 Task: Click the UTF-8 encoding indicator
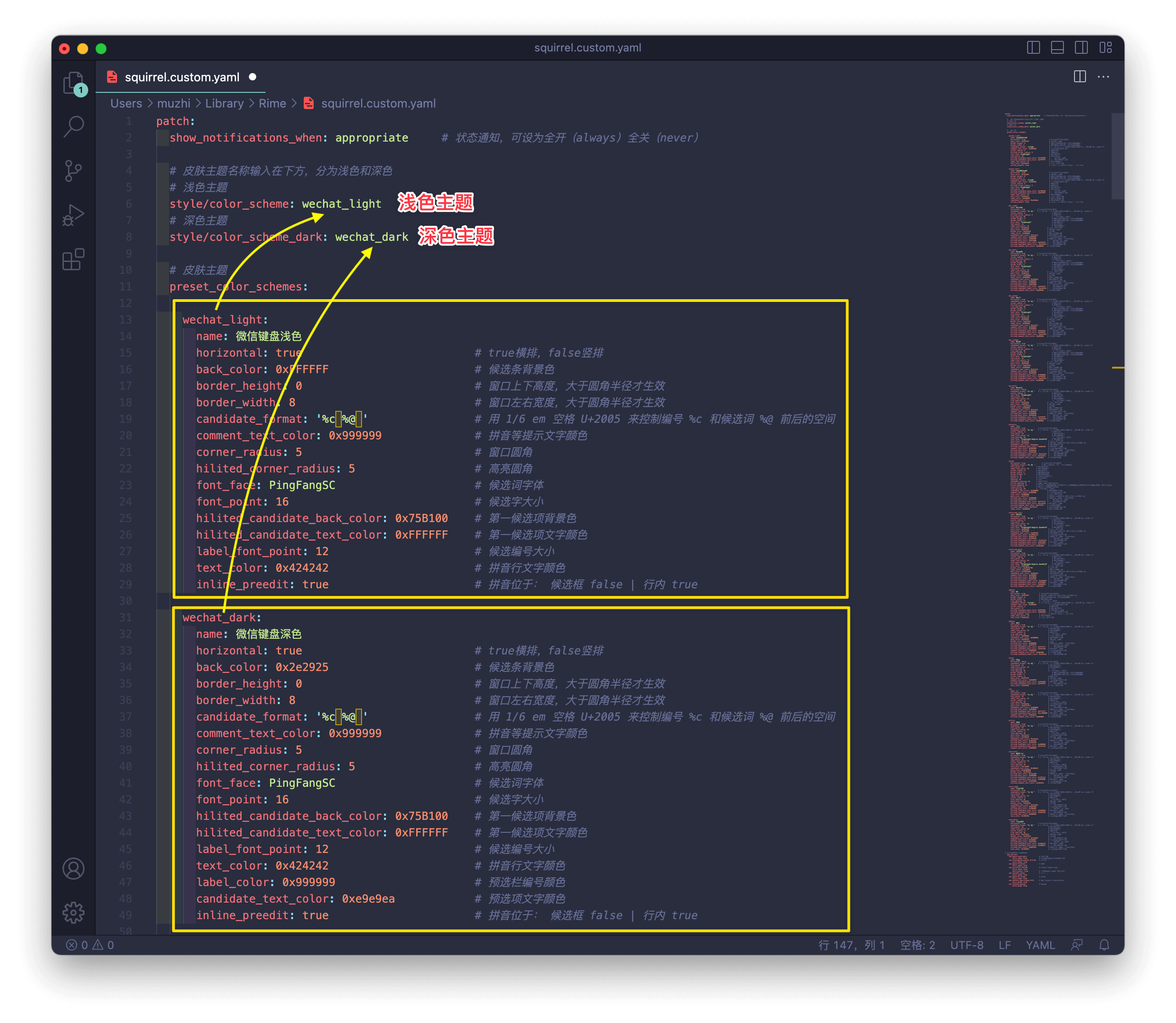pos(966,945)
